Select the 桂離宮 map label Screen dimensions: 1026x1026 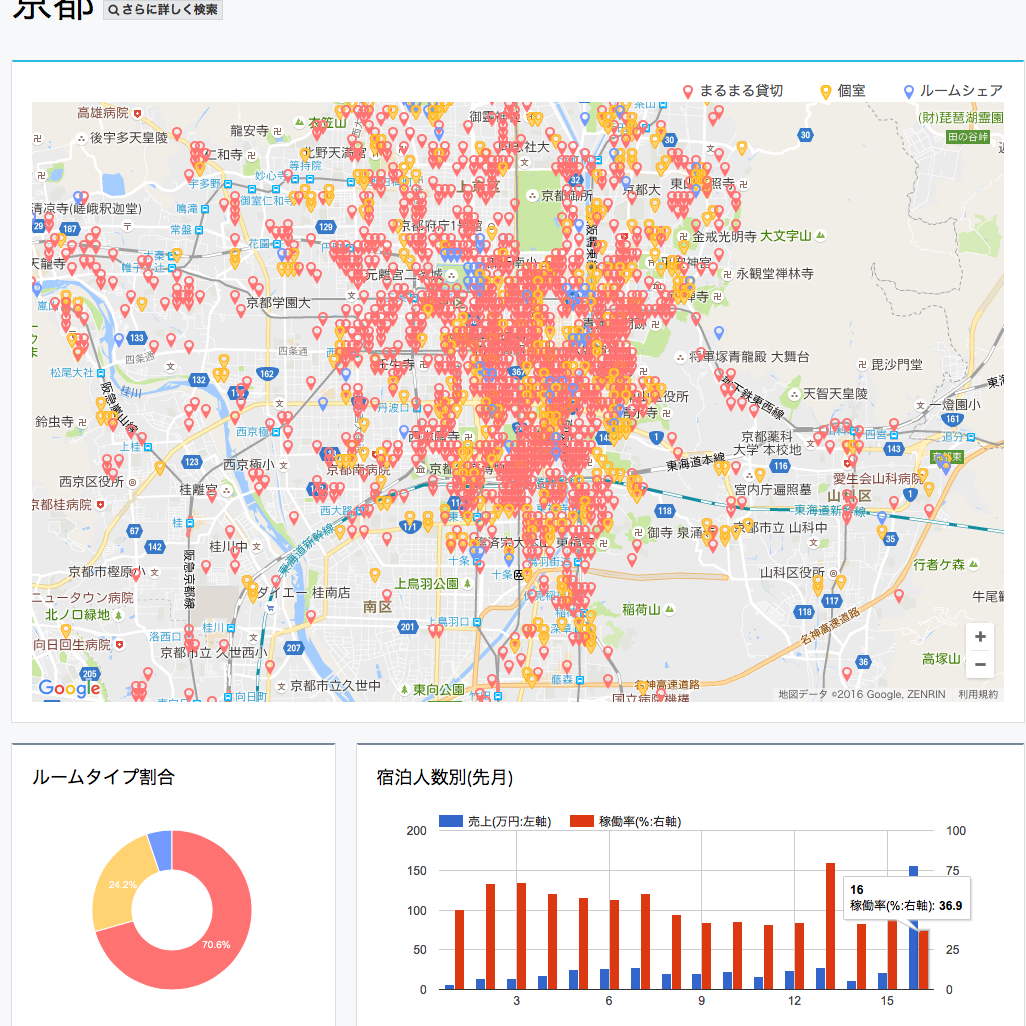click(198, 489)
